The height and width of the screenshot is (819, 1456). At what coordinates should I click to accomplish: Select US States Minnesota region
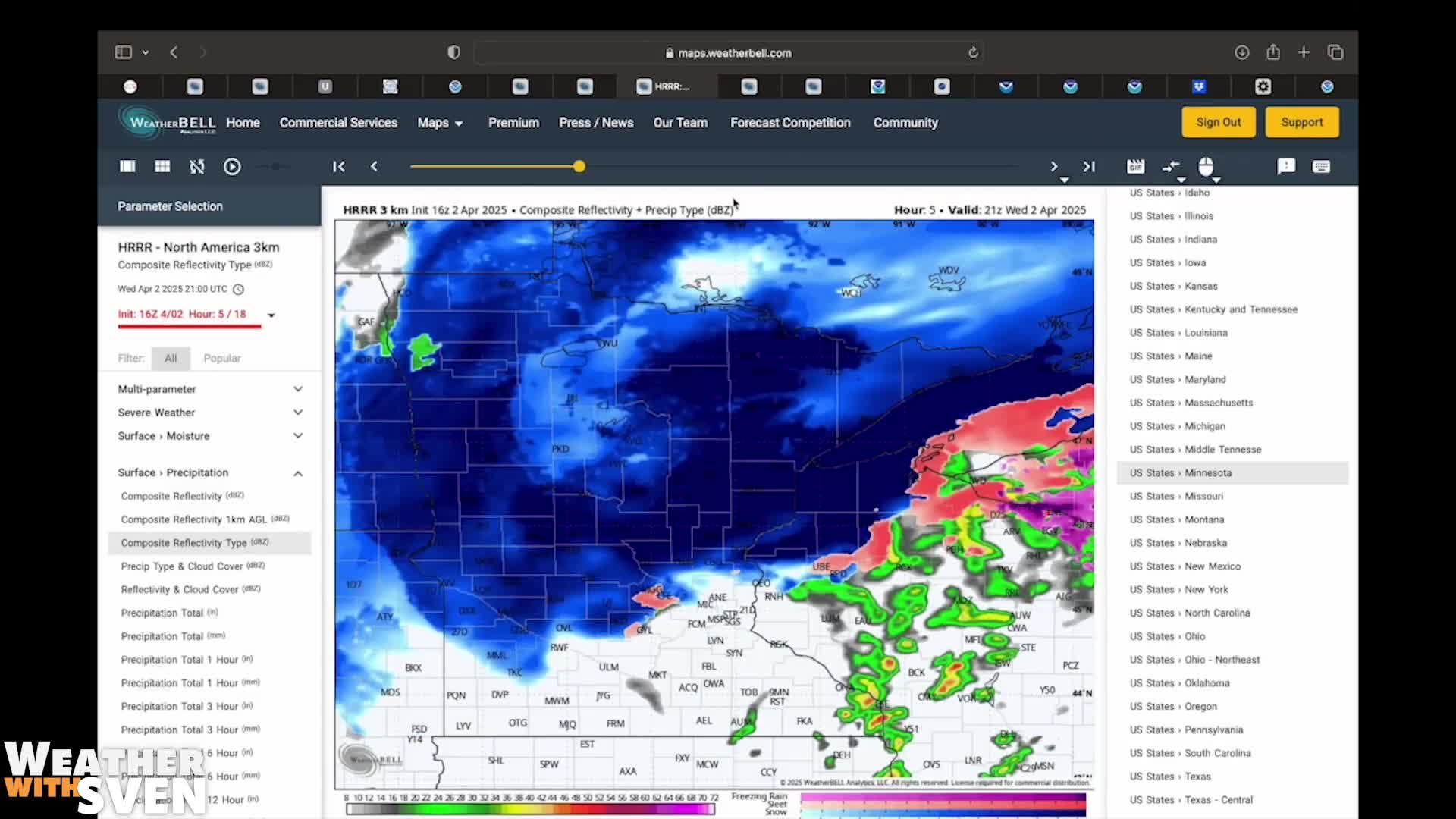click(1181, 472)
